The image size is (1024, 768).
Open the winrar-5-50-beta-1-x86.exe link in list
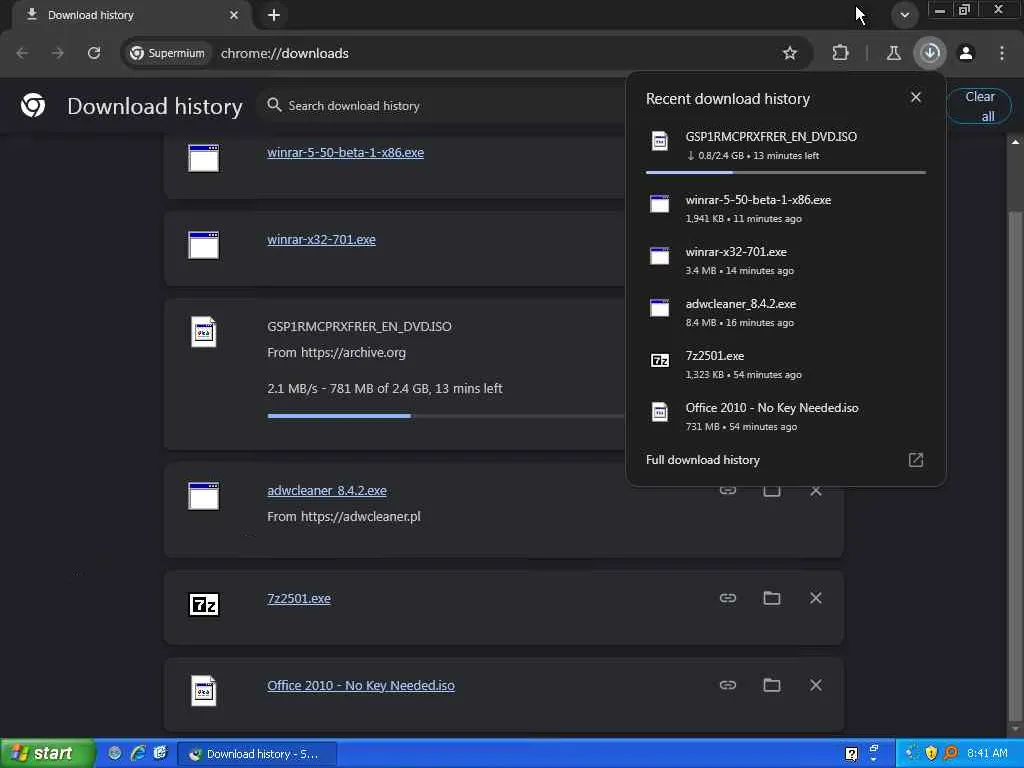[345, 153]
